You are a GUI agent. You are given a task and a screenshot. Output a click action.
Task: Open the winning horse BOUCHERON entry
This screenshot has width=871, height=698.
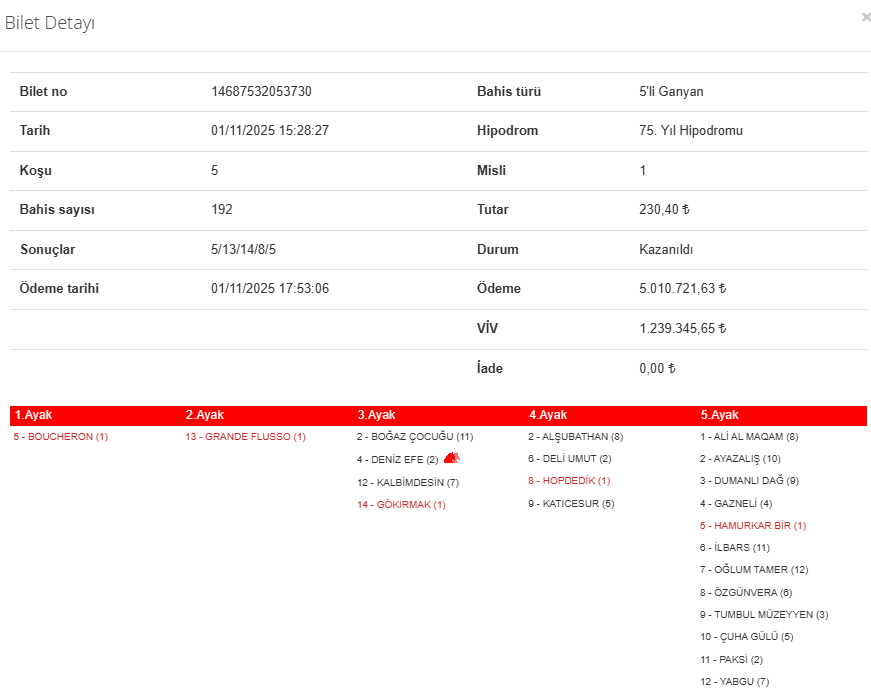pyautogui.click(x=61, y=437)
